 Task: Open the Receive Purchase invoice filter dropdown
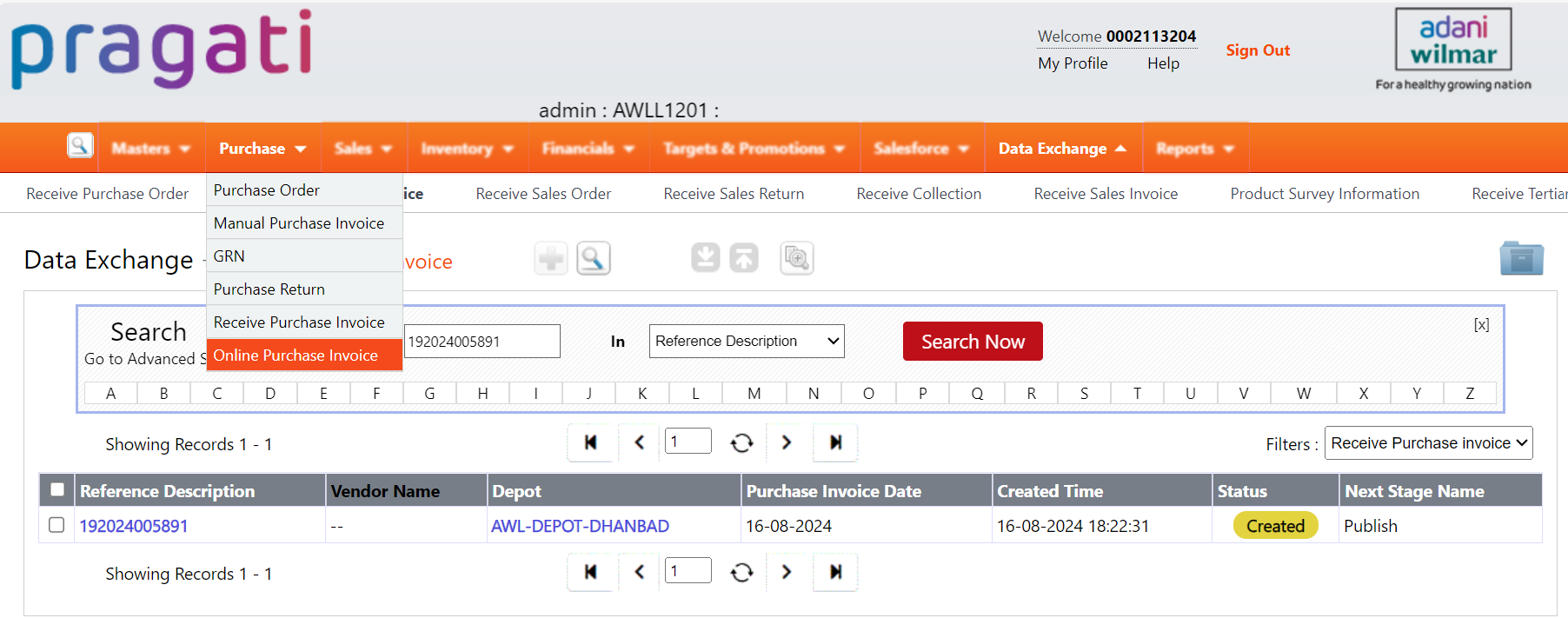click(1428, 443)
